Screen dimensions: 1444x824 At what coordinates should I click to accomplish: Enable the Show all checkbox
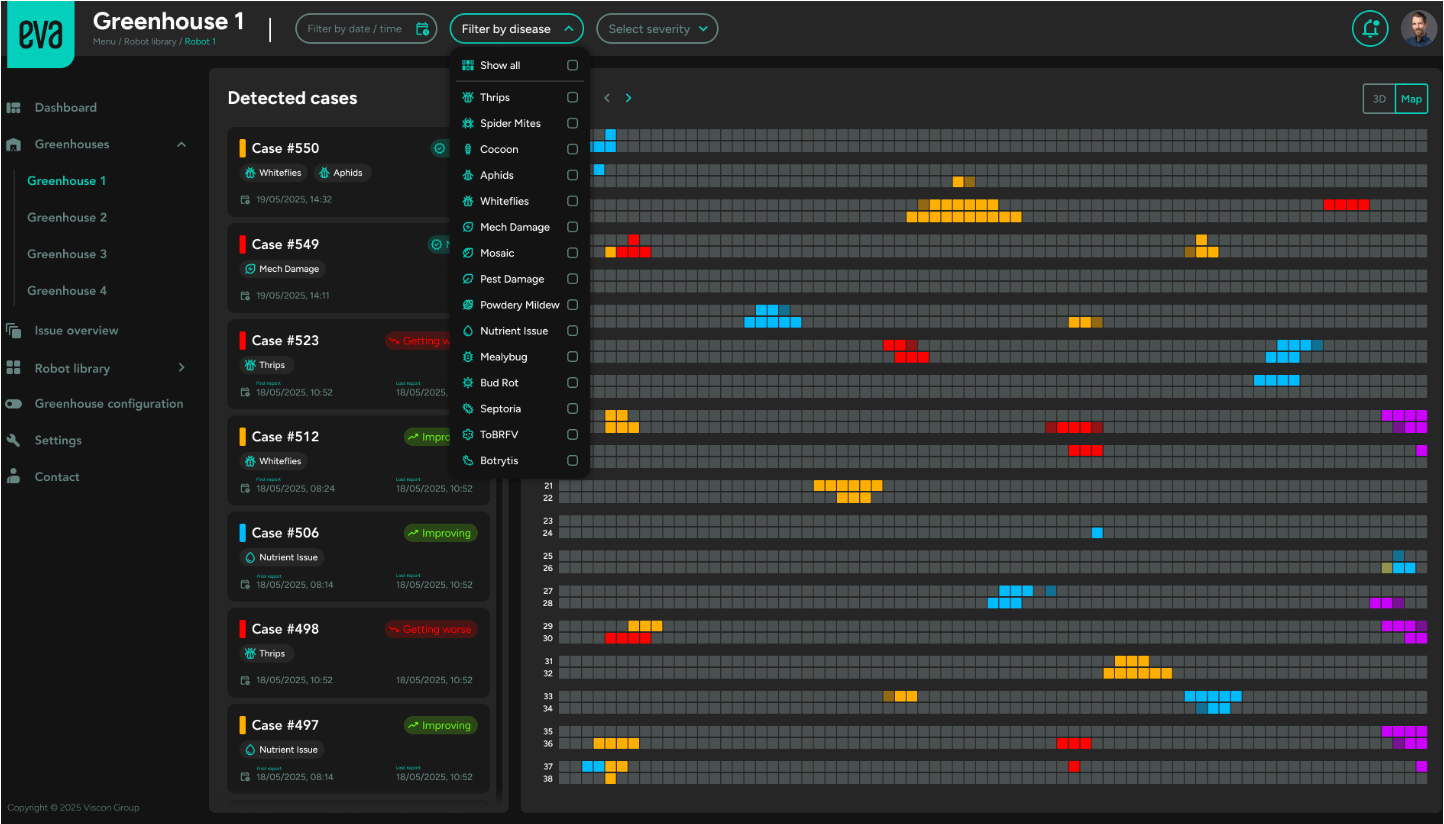click(x=572, y=66)
